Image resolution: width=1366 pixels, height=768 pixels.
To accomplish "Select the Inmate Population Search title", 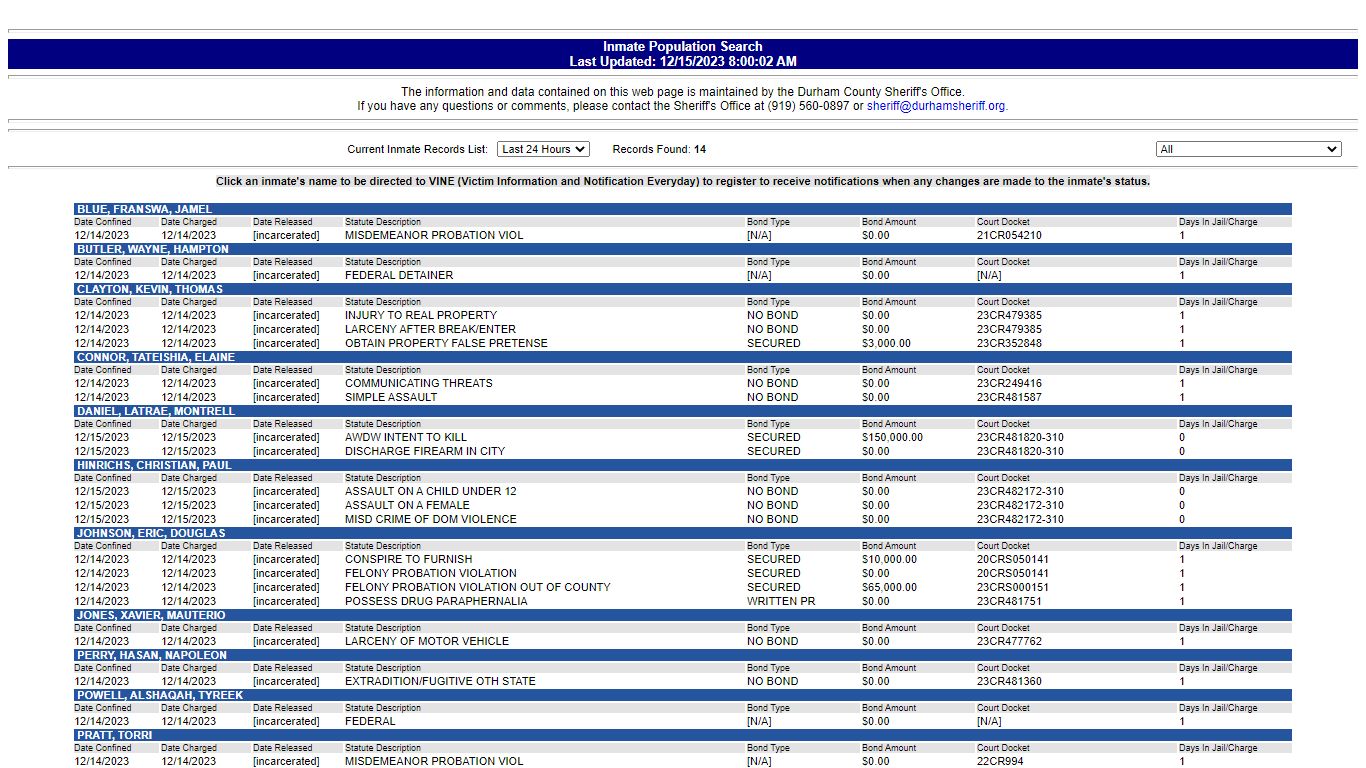I will pos(683,47).
